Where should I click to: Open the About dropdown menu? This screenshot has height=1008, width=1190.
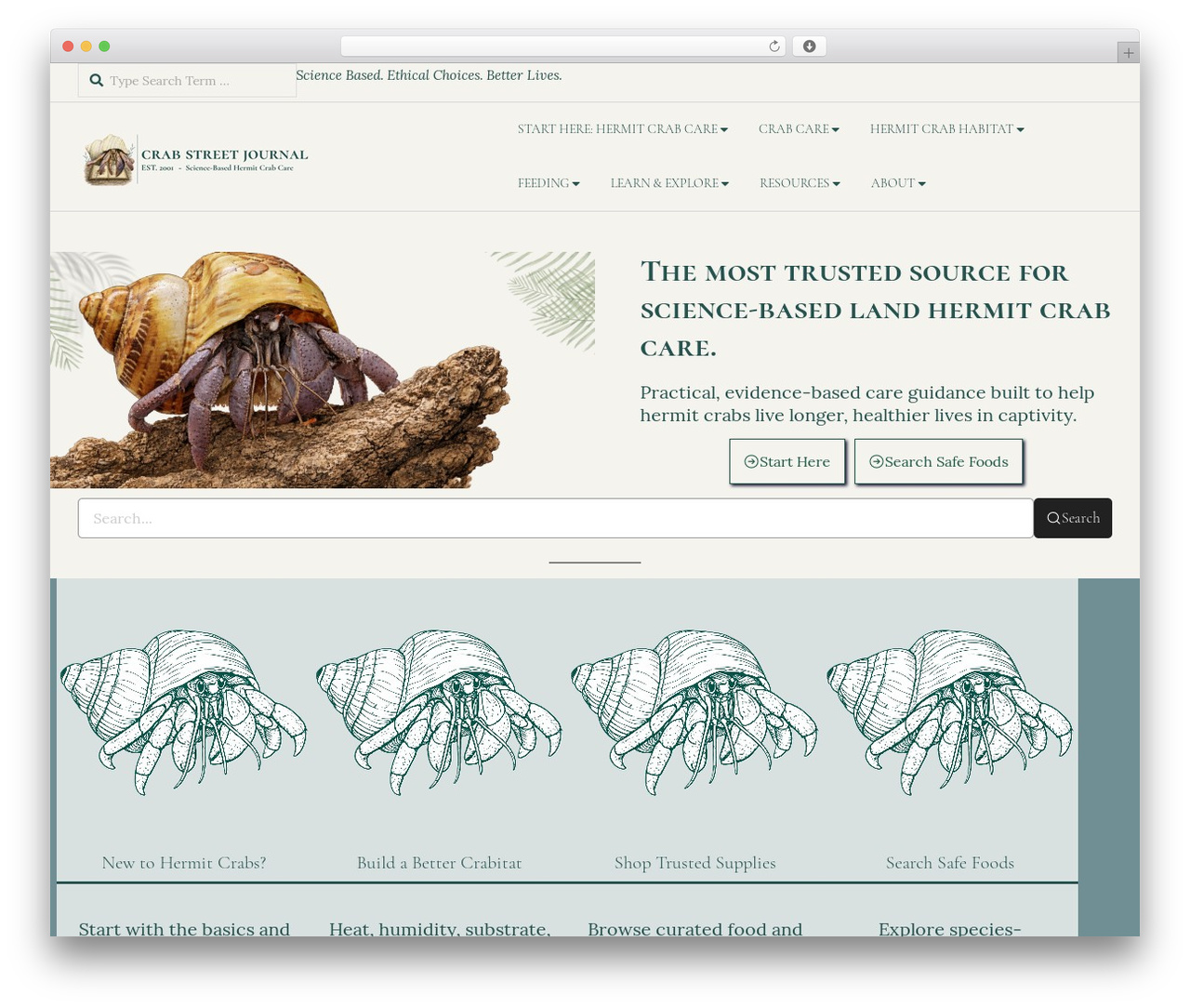[898, 183]
